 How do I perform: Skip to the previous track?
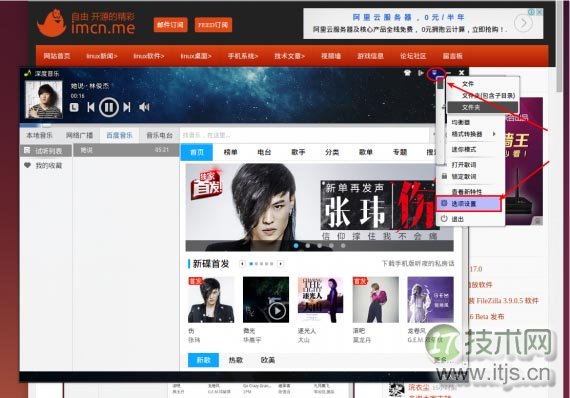click(x=91, y=107)
